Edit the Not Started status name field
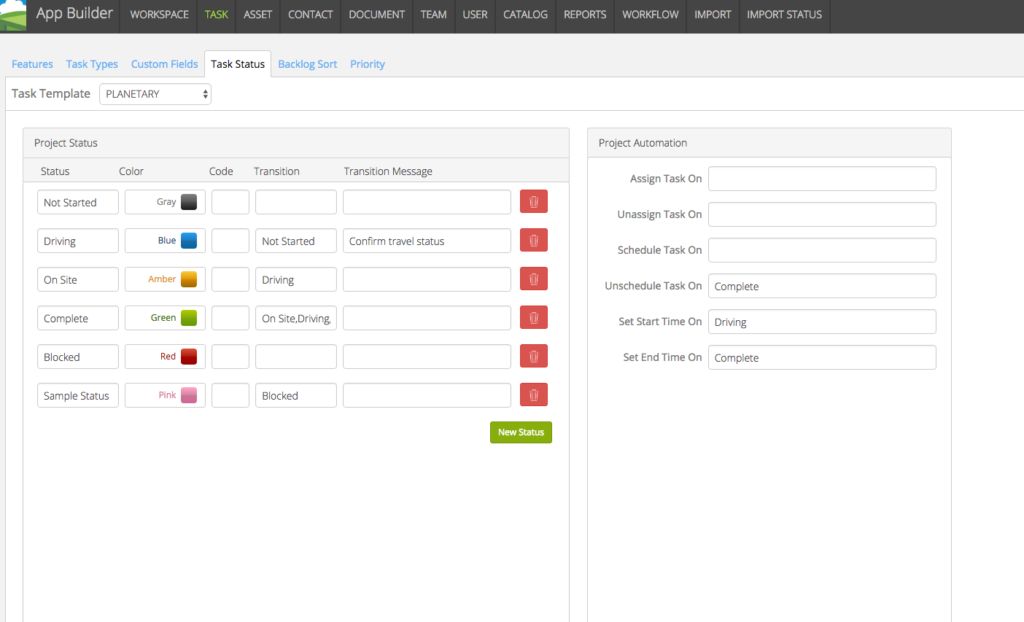Screen dimensions: 1024x622 click(78, 202)
